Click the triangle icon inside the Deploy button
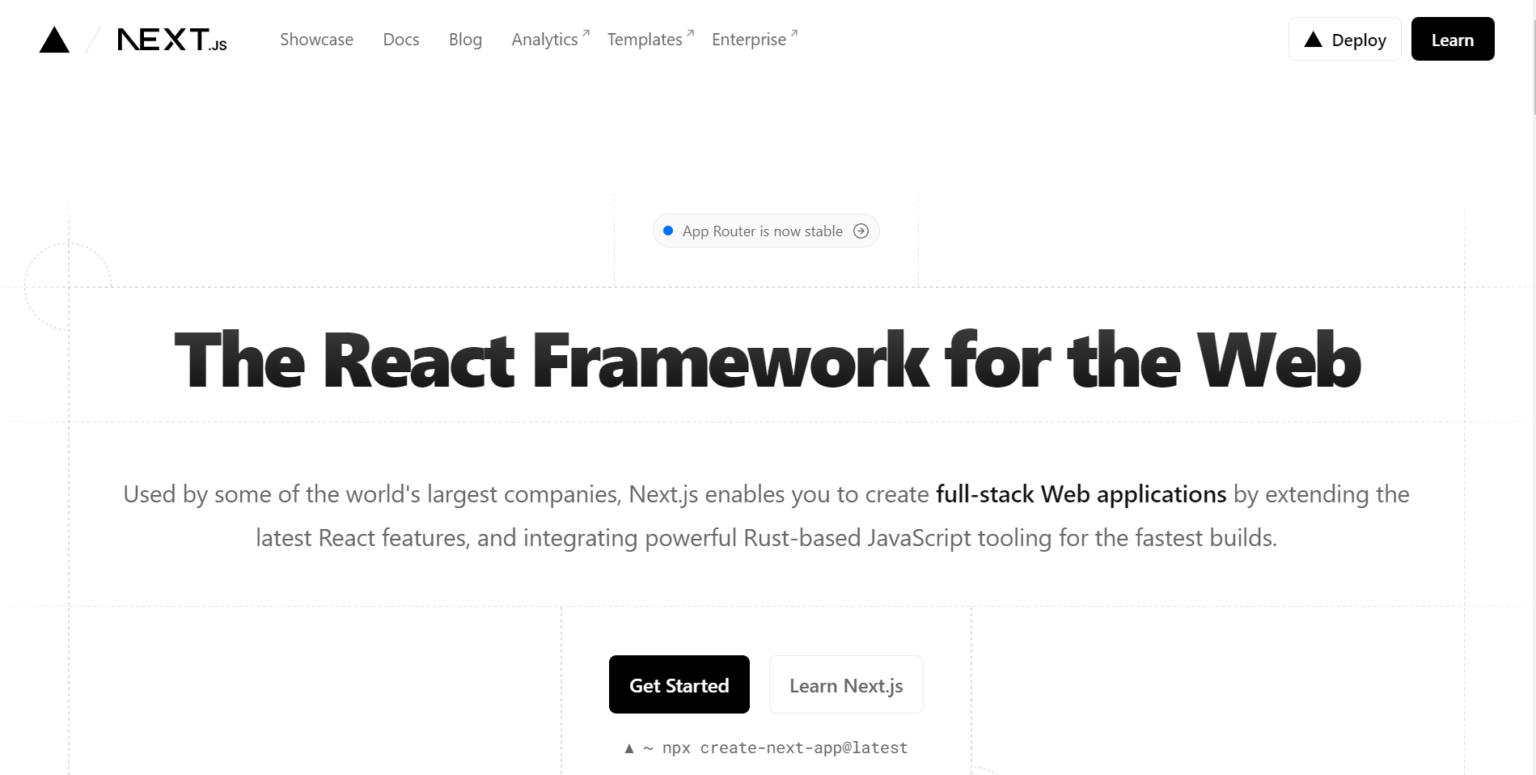 pos(1313,39)
